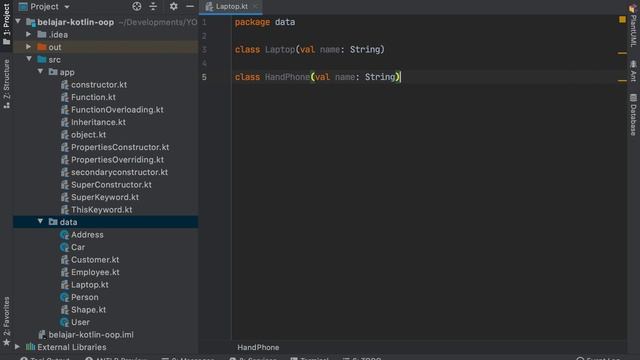The height and width of the screenshot is (360, 640).
Task: Open ThisKeyword.kt file
Action: coord(101,210)
